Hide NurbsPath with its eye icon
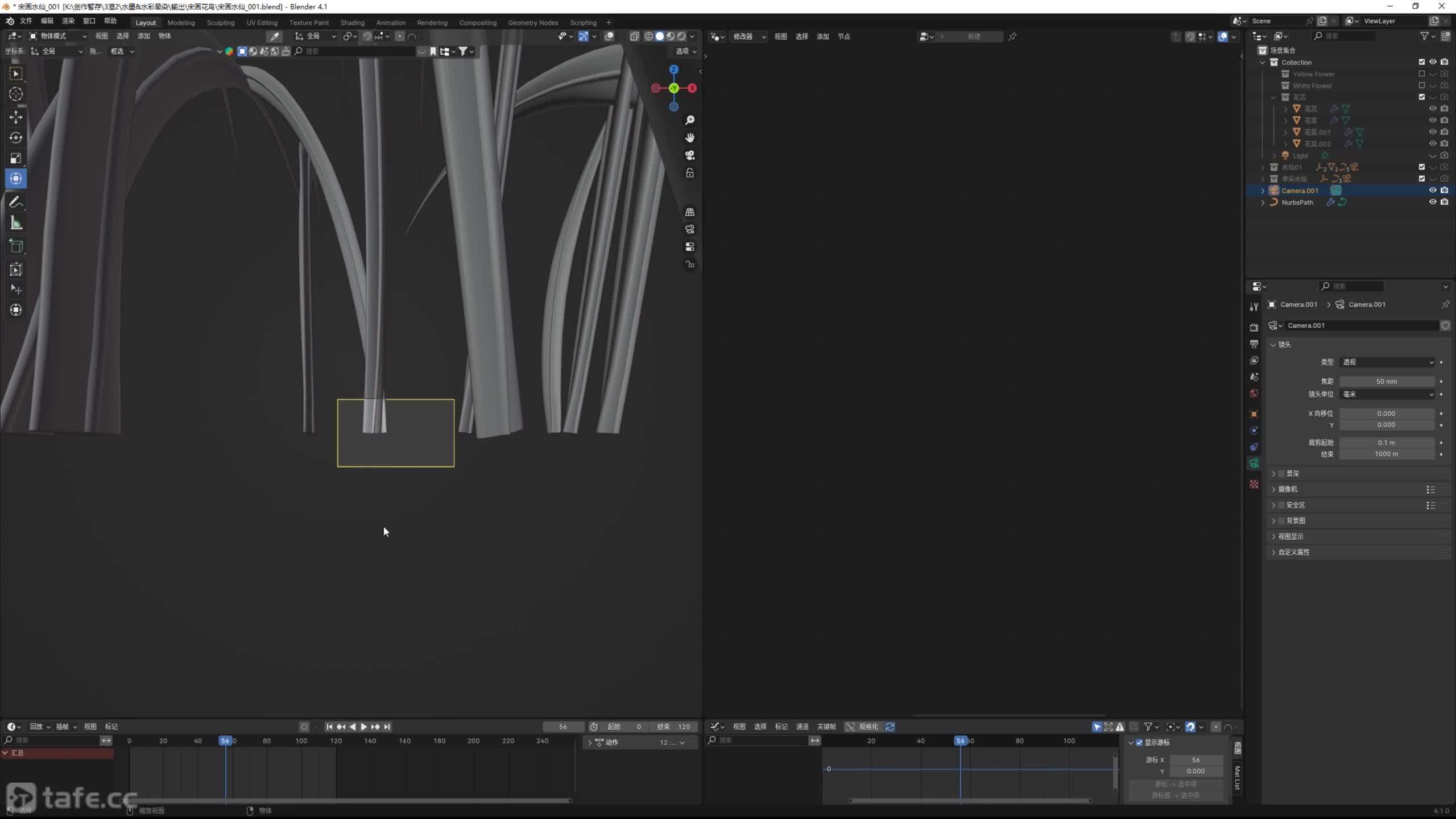1456x819 pixels. (1433, 202)
